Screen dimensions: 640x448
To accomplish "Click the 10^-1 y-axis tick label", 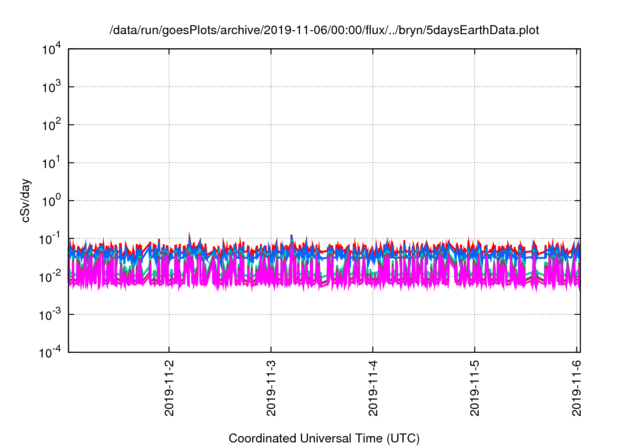I will [50, 239].
